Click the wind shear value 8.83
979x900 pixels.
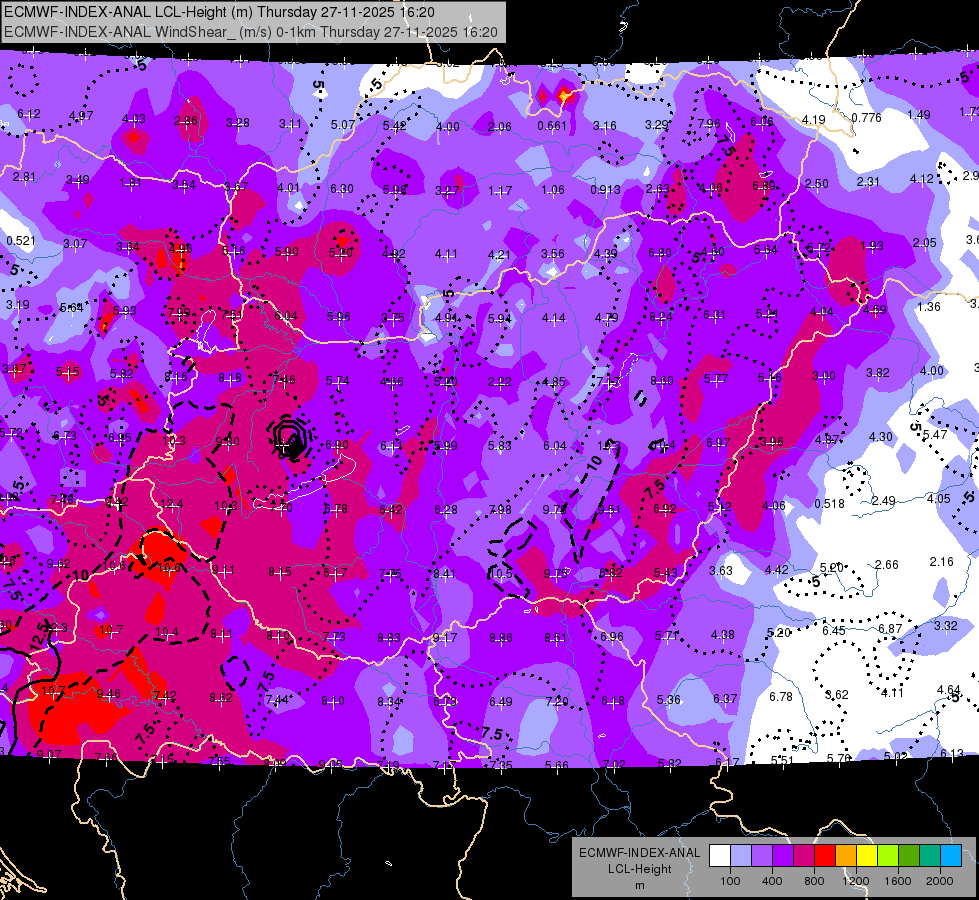pyautogui.click(x=389, y=638)
